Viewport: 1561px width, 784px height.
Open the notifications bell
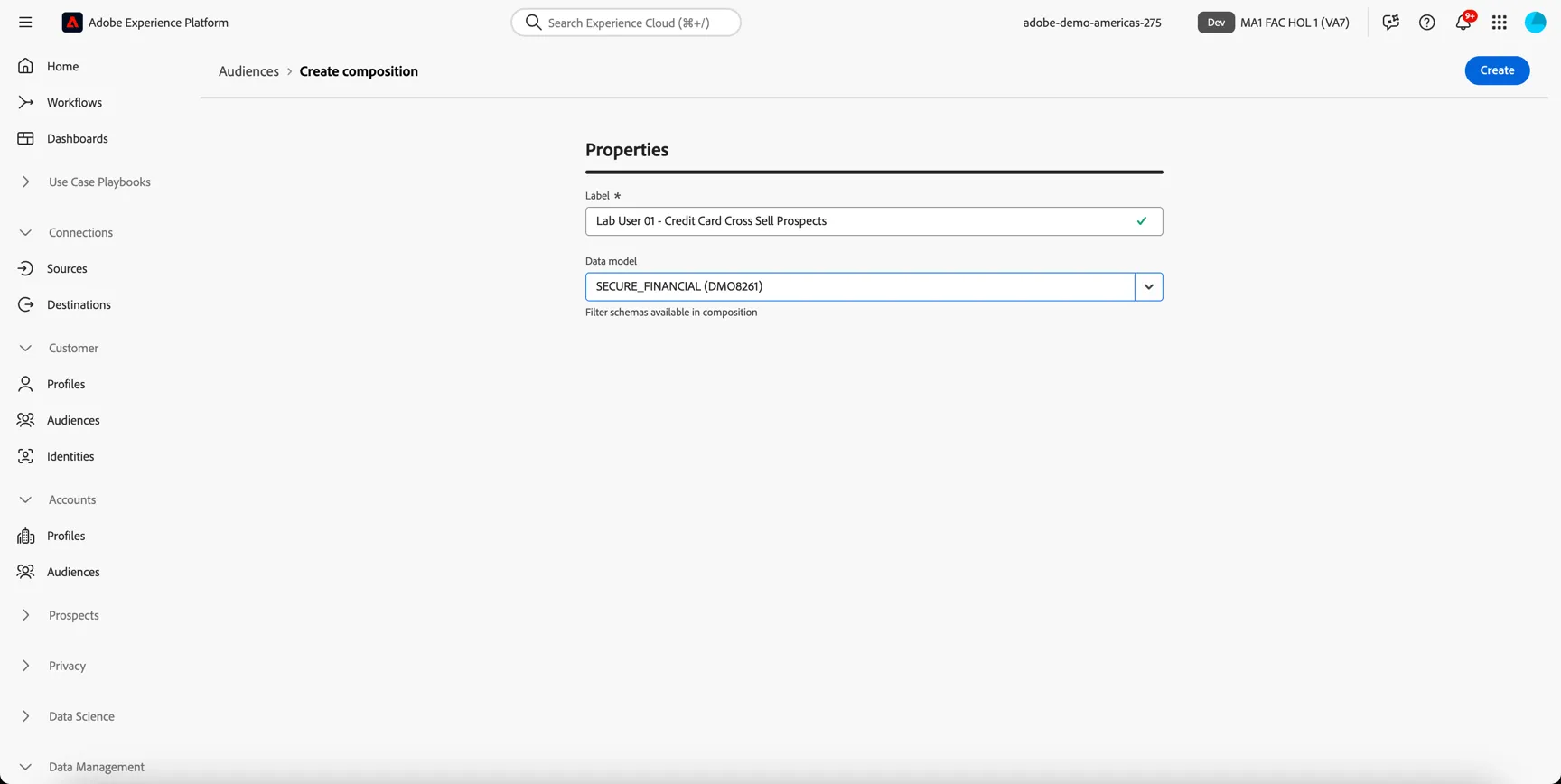click(1463, 23)
